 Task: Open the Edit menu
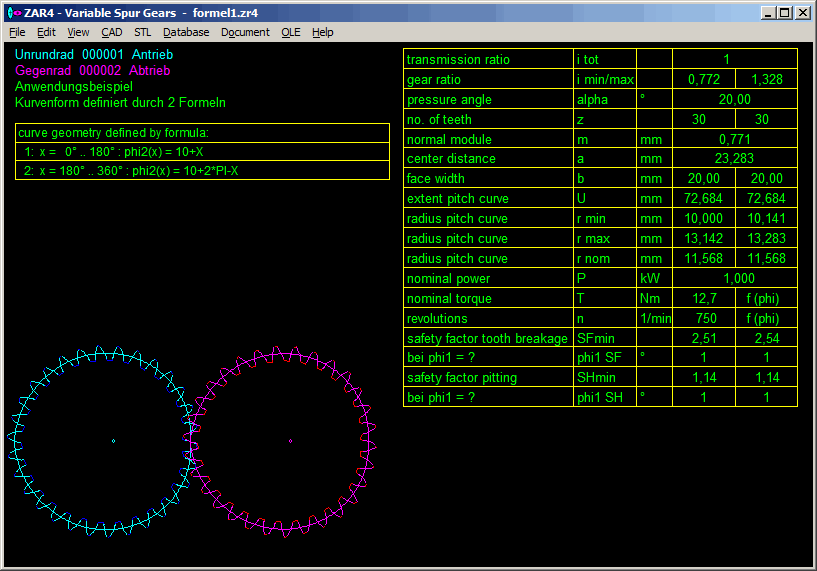pyautogui.click(x=46, y=32)
